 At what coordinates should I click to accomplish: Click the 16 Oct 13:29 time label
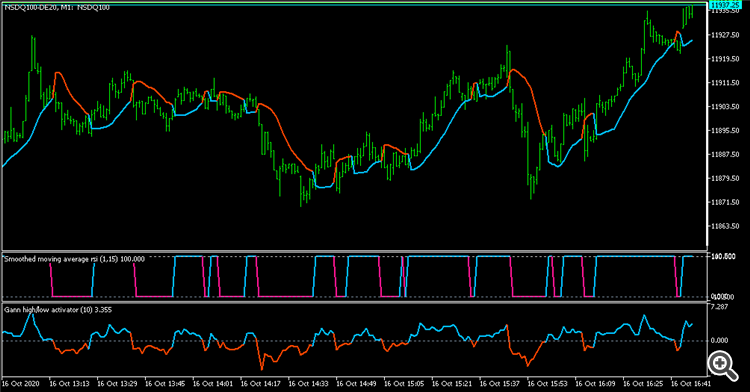point(117,383)
